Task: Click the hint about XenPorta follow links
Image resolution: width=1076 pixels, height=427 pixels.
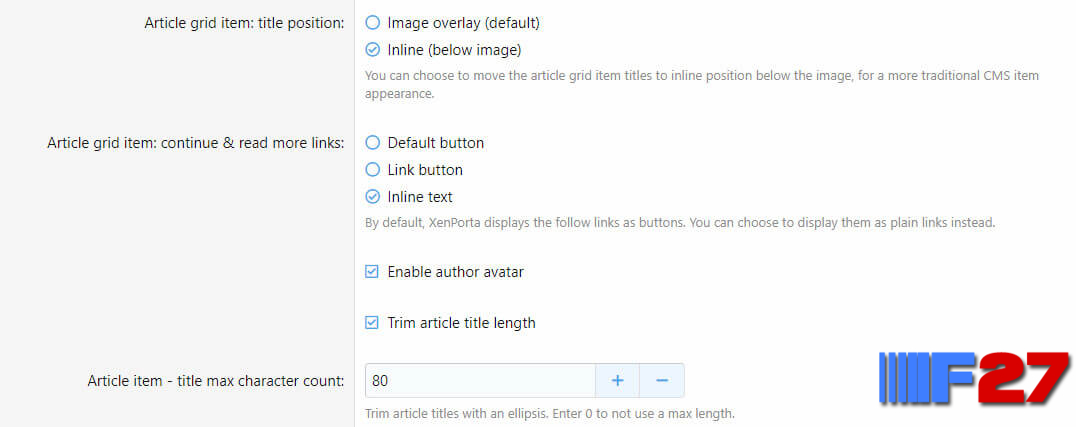Action: [x=679, y=223]
